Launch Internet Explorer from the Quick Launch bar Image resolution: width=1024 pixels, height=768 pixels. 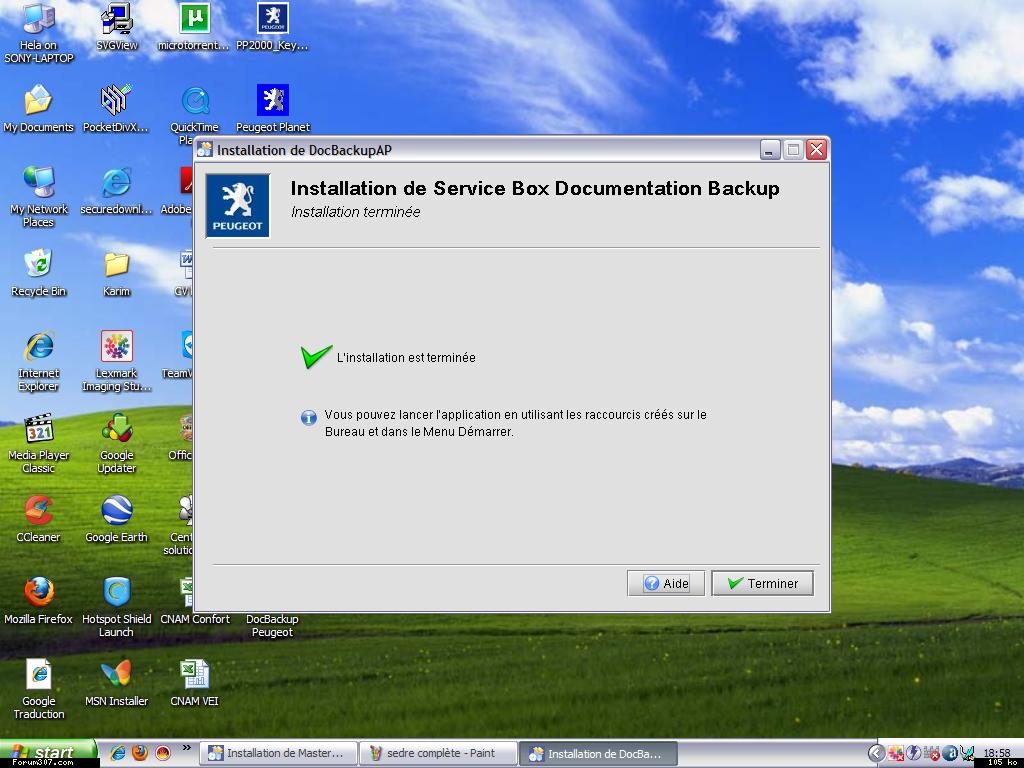point(118,753)
